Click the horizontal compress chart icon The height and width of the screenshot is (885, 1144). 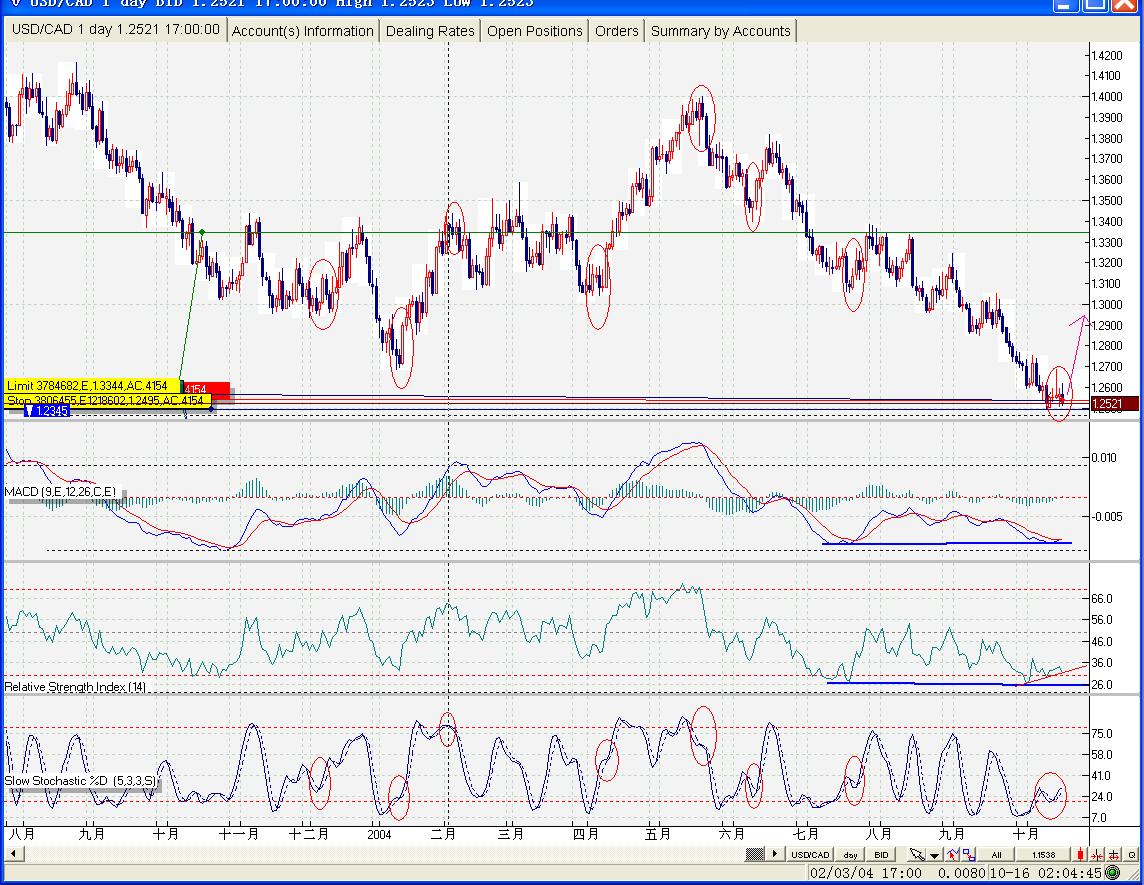click(x=1097, y=854)
